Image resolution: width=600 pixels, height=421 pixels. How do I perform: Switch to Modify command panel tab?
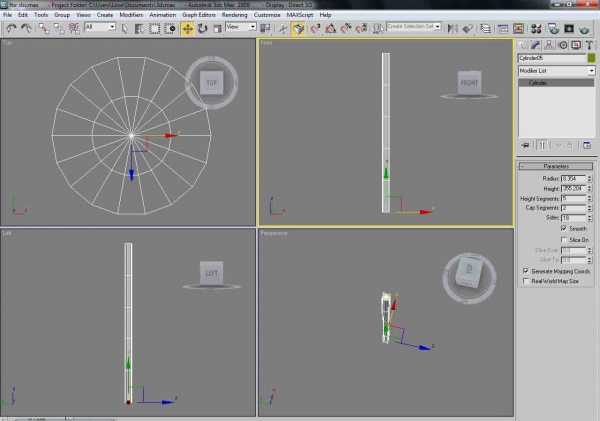pyautogui.click(x=535, y=45)
